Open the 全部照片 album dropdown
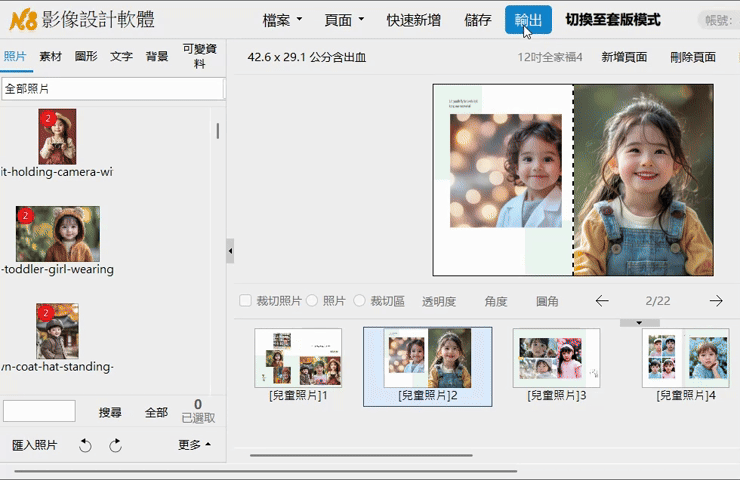This screenshot has height=480, width=740. 112,89
